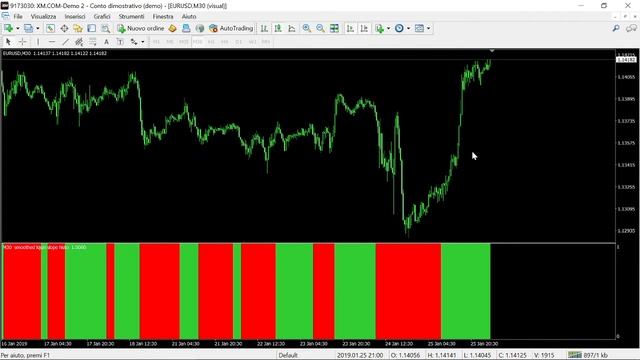
Task: Open the Visualizza menu
Action: (43, 16)
